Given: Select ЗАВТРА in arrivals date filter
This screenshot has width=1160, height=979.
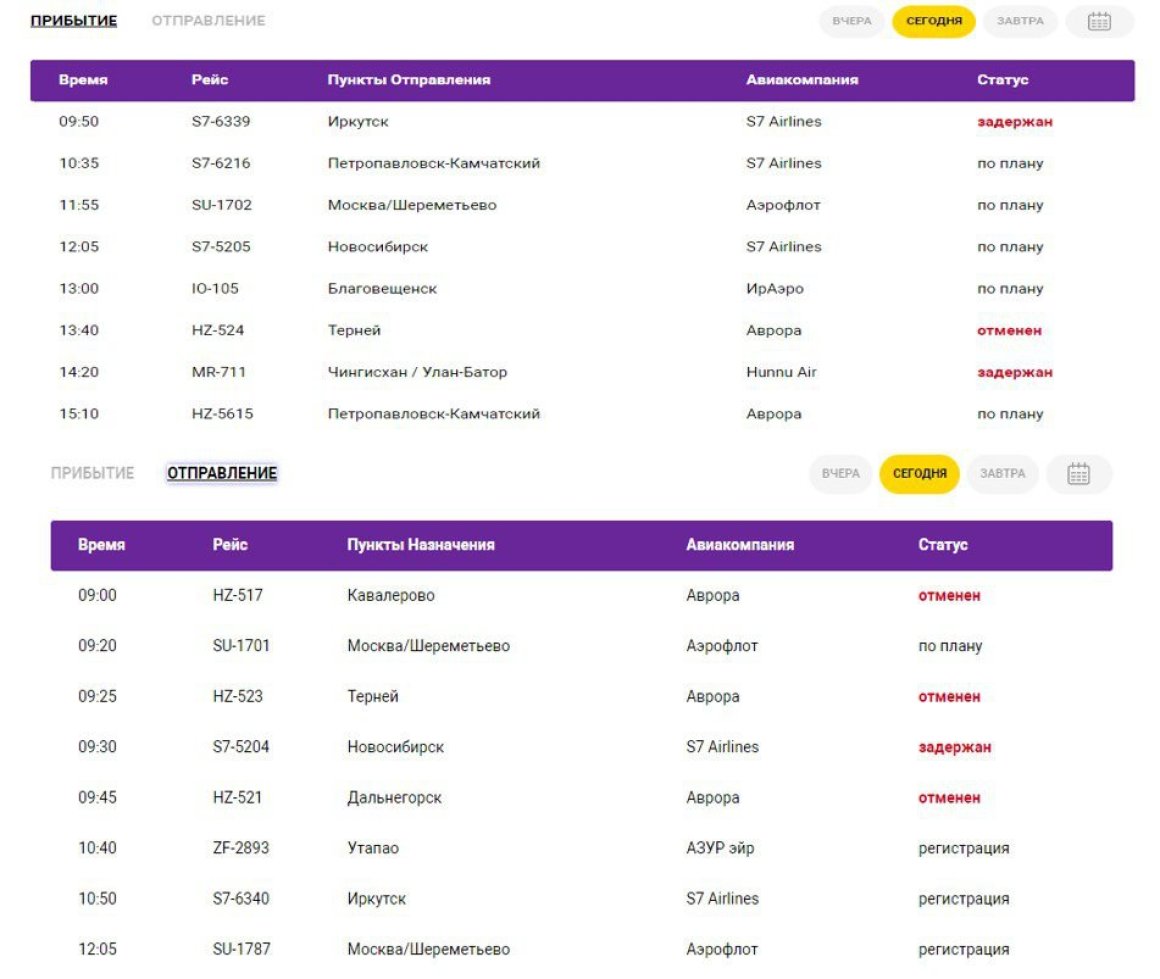Looking at the screenshot, I should (1019, 21).
